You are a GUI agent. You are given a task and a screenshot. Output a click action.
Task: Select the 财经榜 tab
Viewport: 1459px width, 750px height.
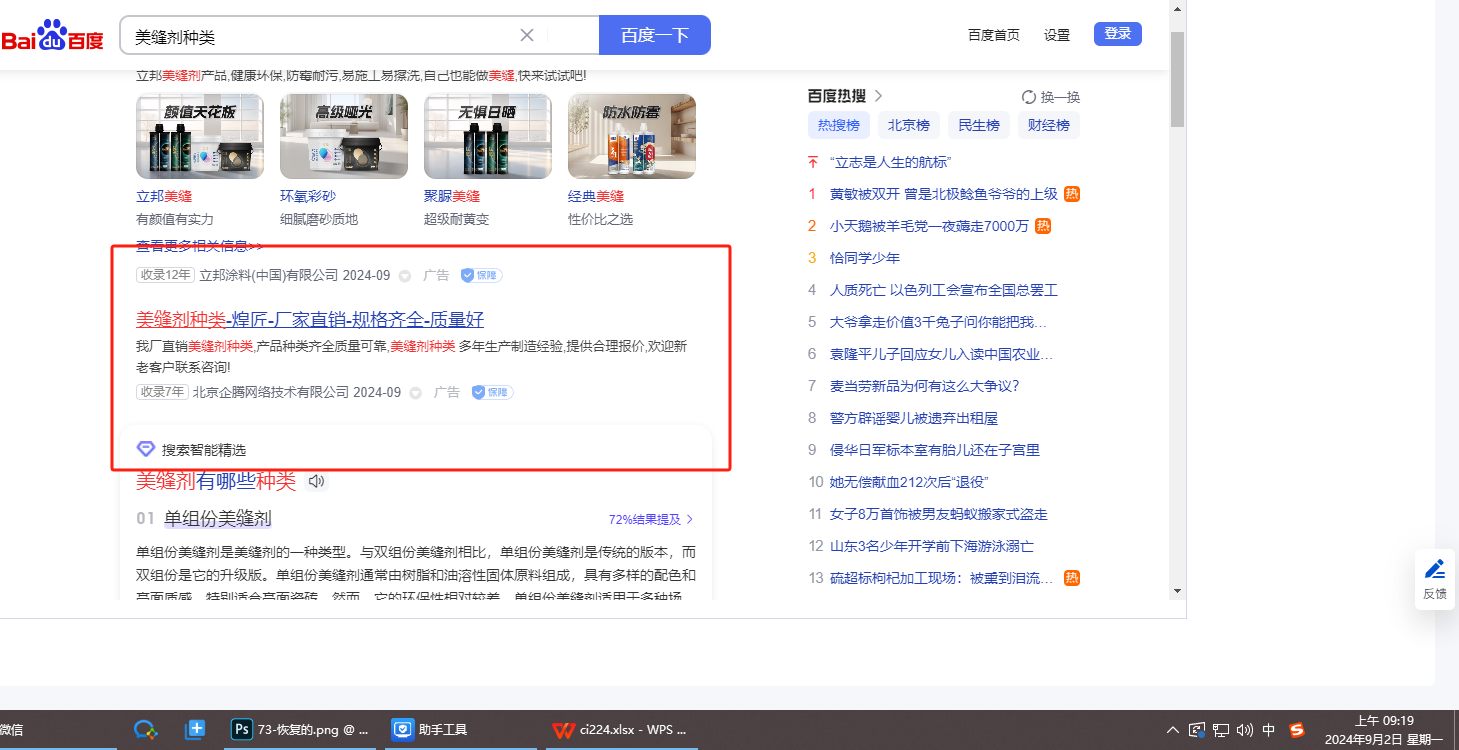[1048, 125]
